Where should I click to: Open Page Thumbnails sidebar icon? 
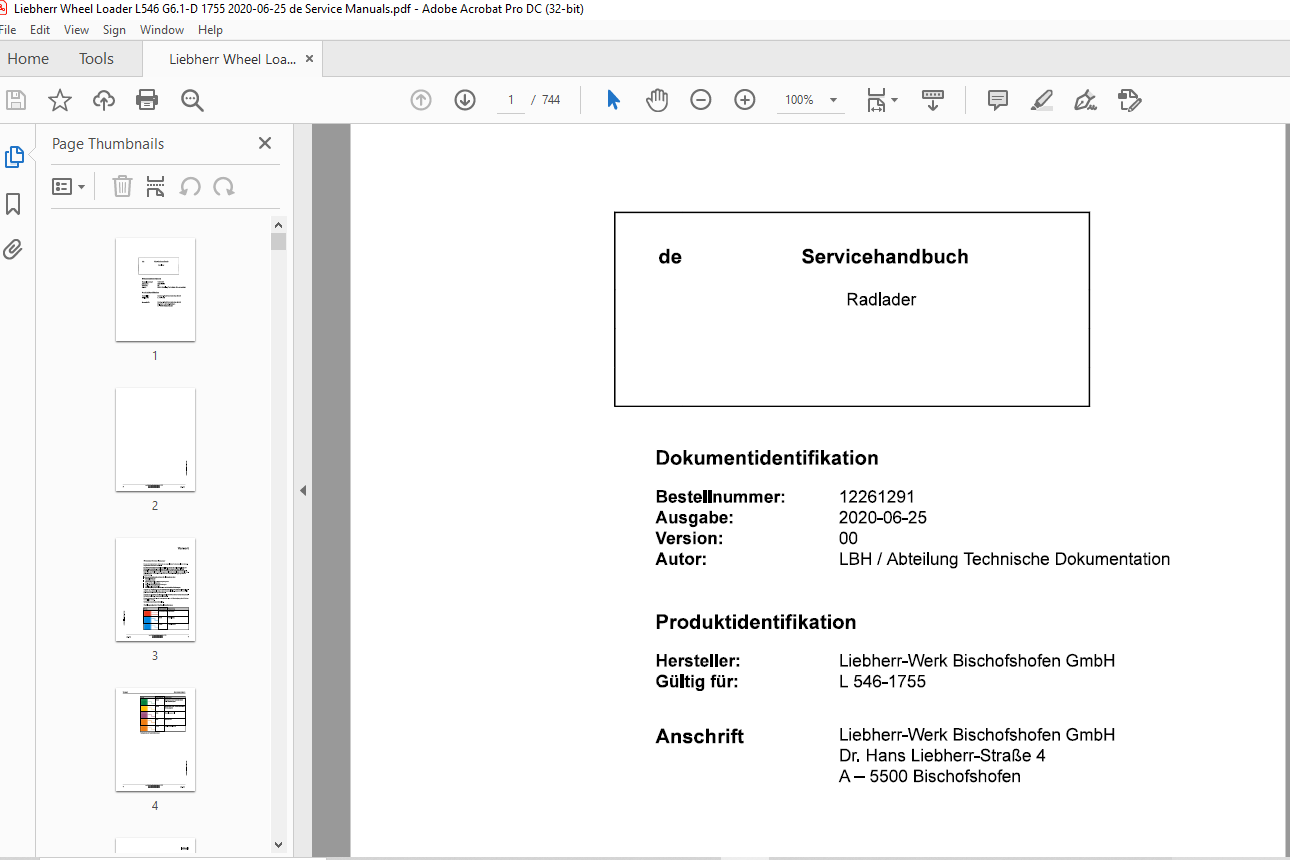14,157
